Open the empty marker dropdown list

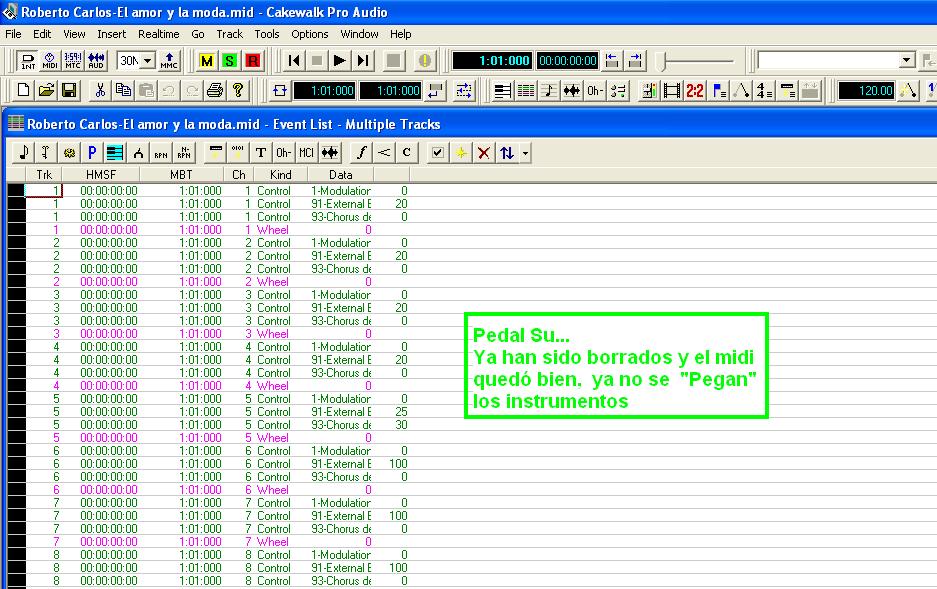coord(907,60)
